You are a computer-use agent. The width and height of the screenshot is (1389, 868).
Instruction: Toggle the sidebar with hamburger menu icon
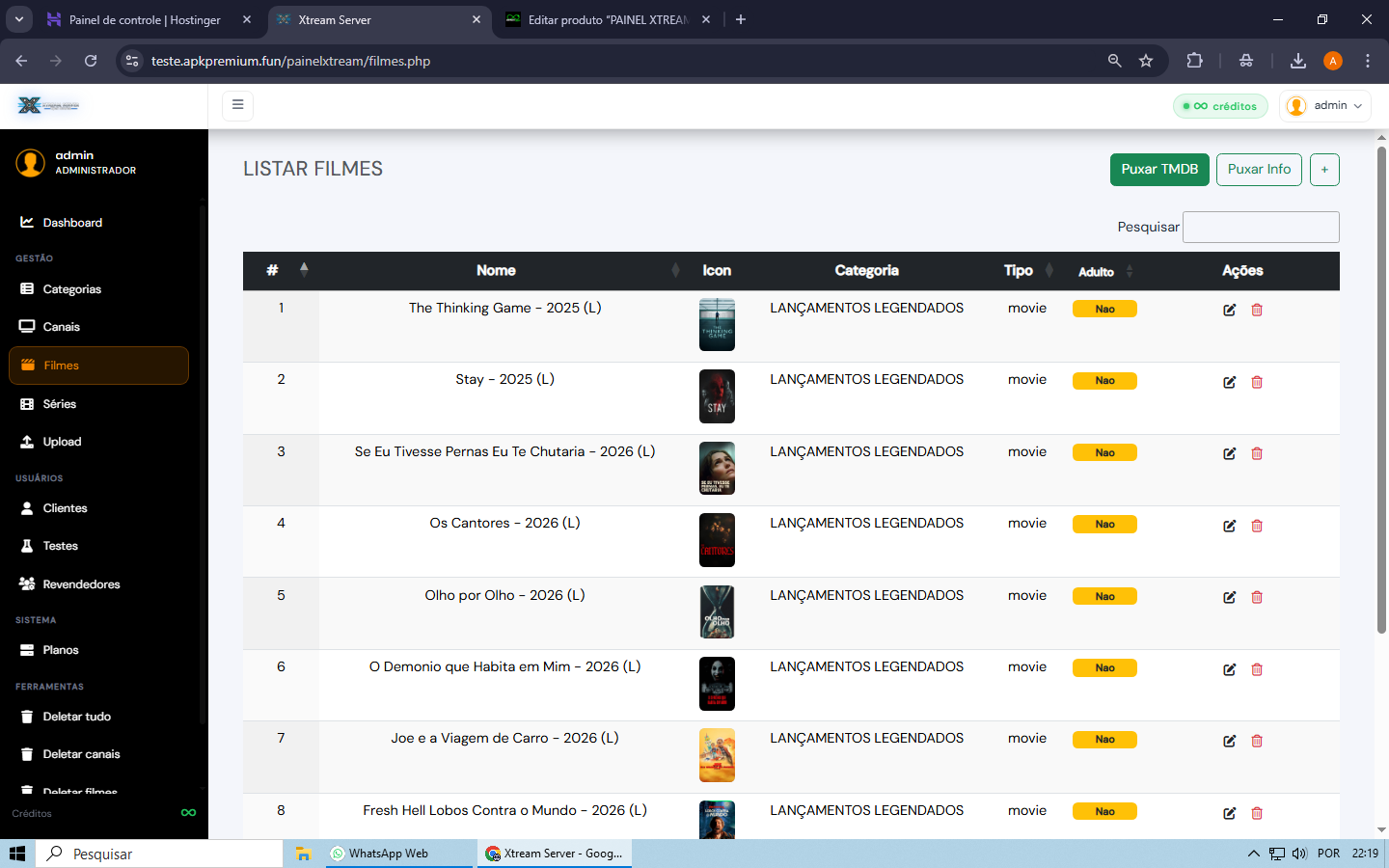click(237, 105)
